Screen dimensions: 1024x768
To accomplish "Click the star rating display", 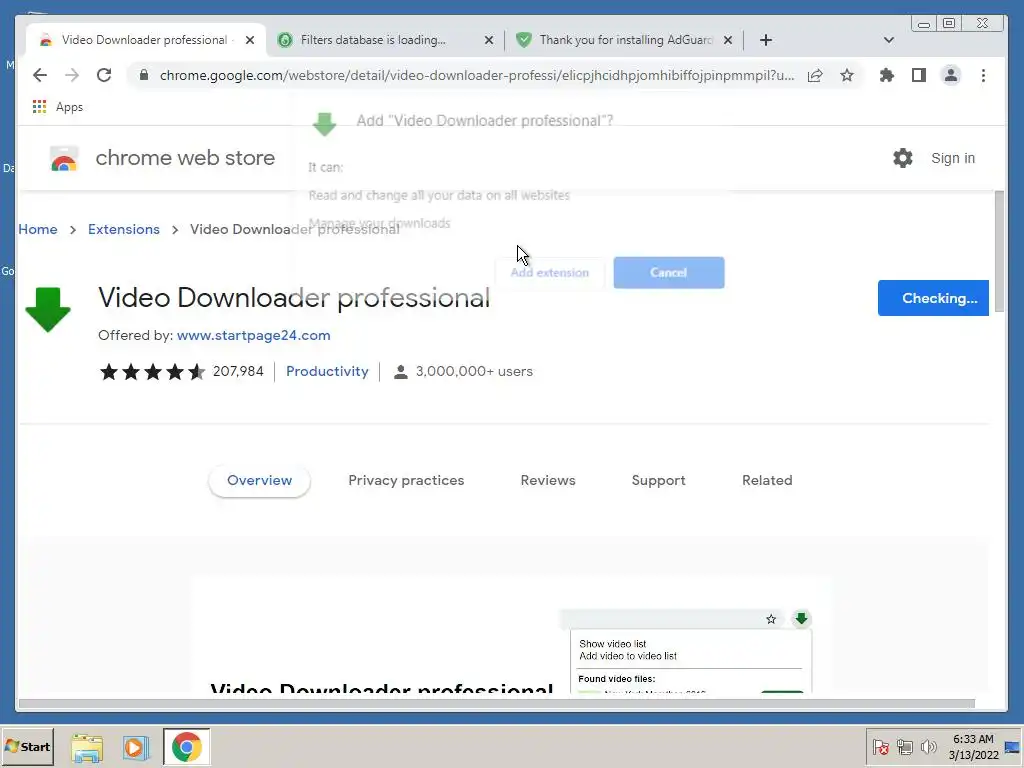I will [152, 372].
